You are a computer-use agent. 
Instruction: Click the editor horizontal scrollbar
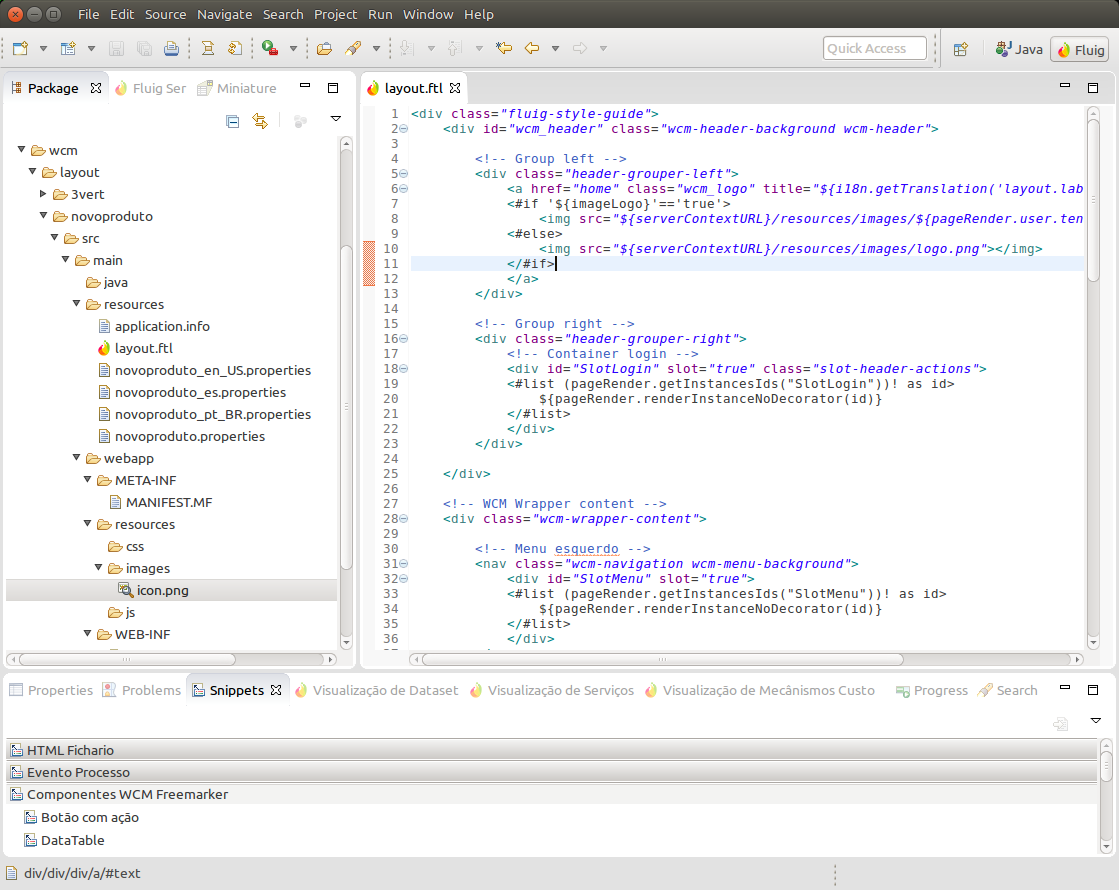click(x=660, y=660)
